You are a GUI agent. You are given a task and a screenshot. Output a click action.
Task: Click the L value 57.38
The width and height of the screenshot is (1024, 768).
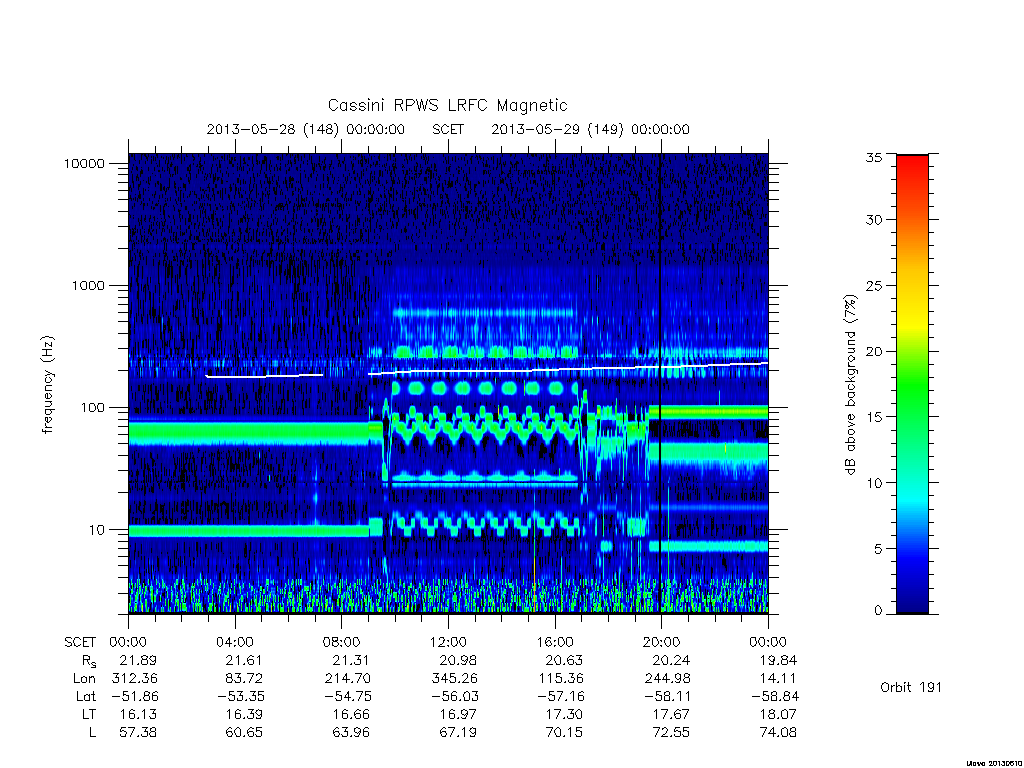138,732
